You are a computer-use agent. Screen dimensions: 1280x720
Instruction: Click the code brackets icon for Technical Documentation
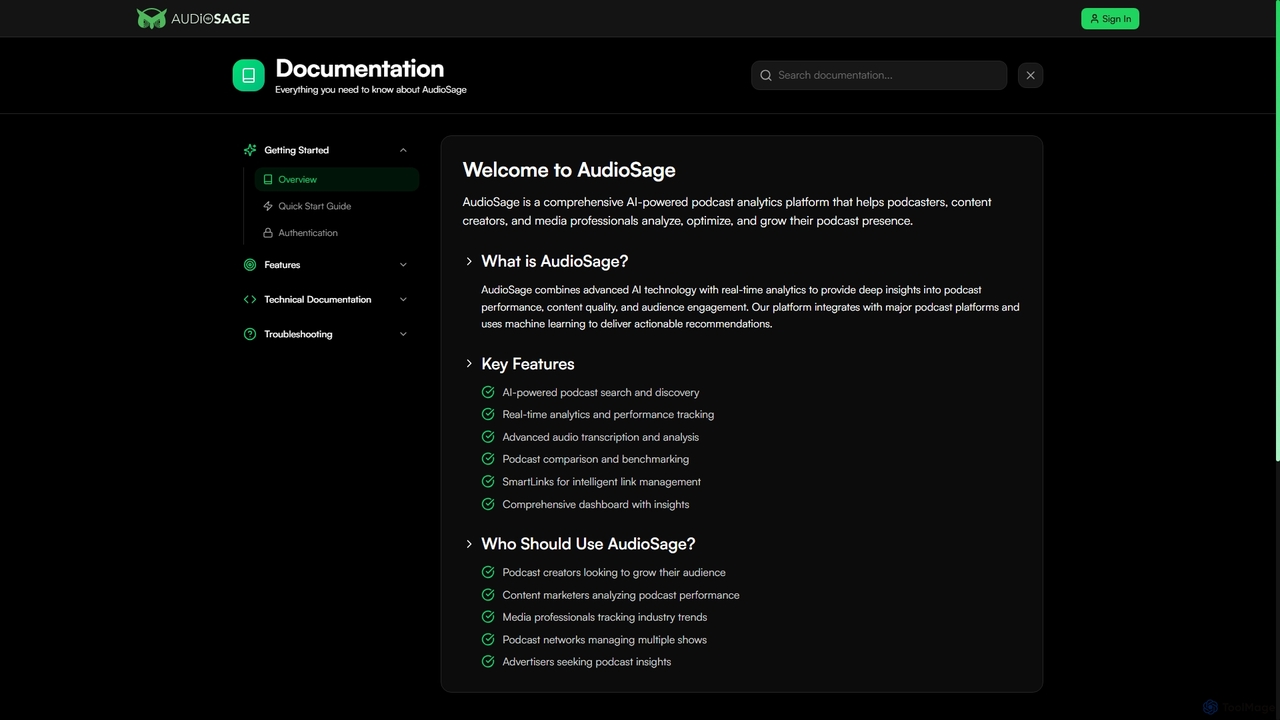tap(250, 299)
